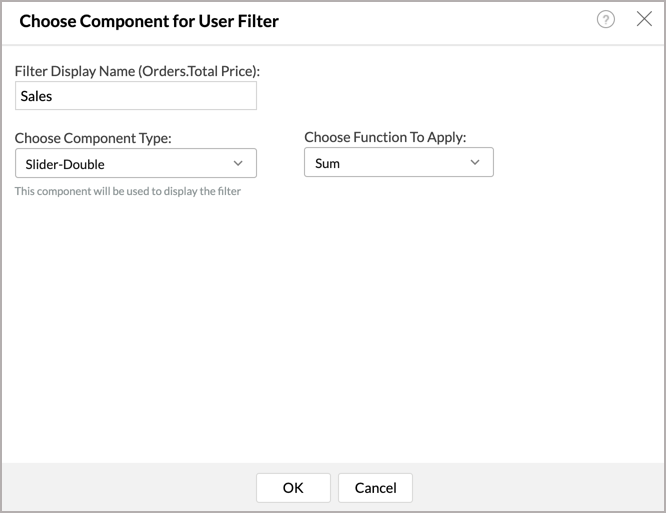Click the Choose Function To Apply label
This screenshot has width=666, height=513.
385,137
